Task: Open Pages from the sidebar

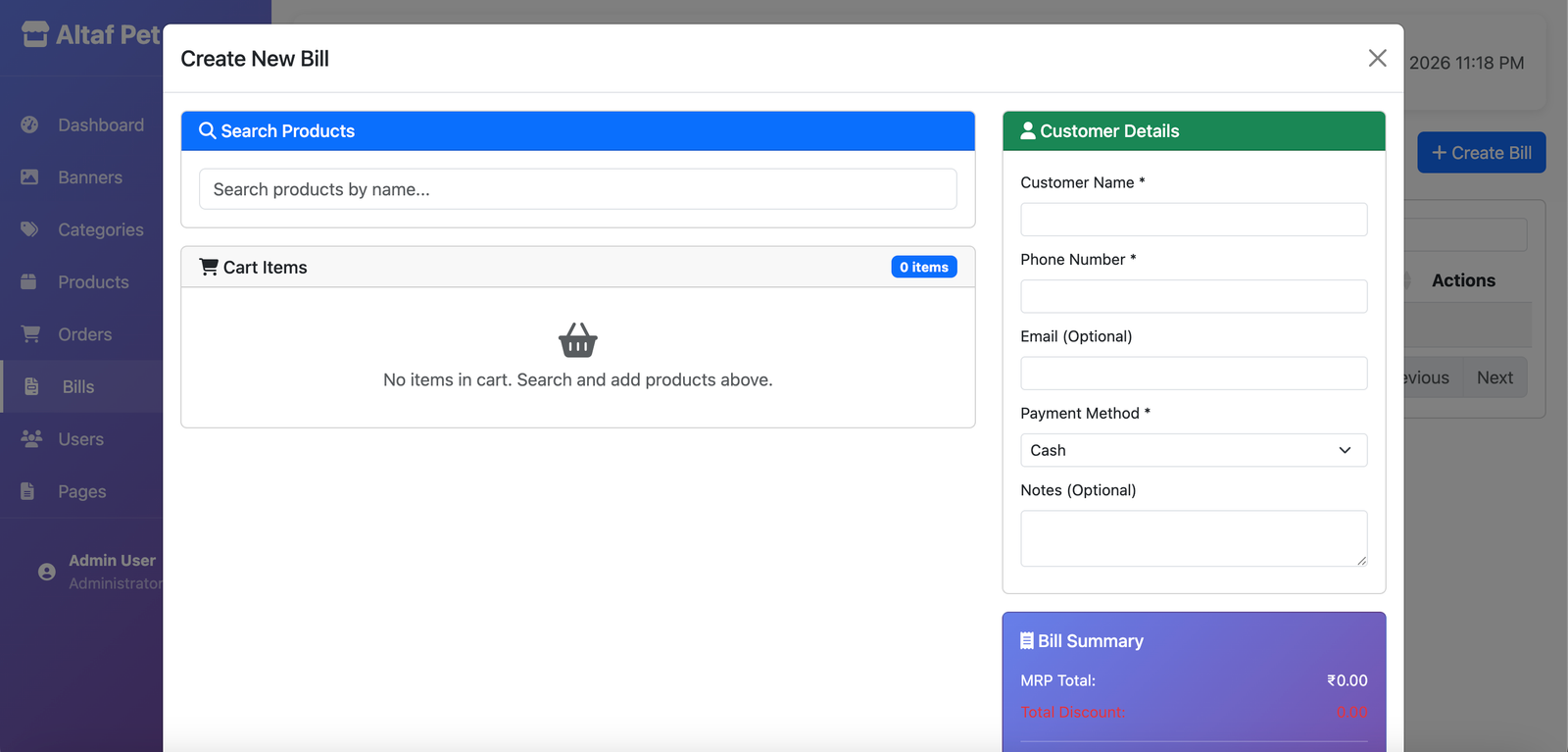Action: click(81, 491)
